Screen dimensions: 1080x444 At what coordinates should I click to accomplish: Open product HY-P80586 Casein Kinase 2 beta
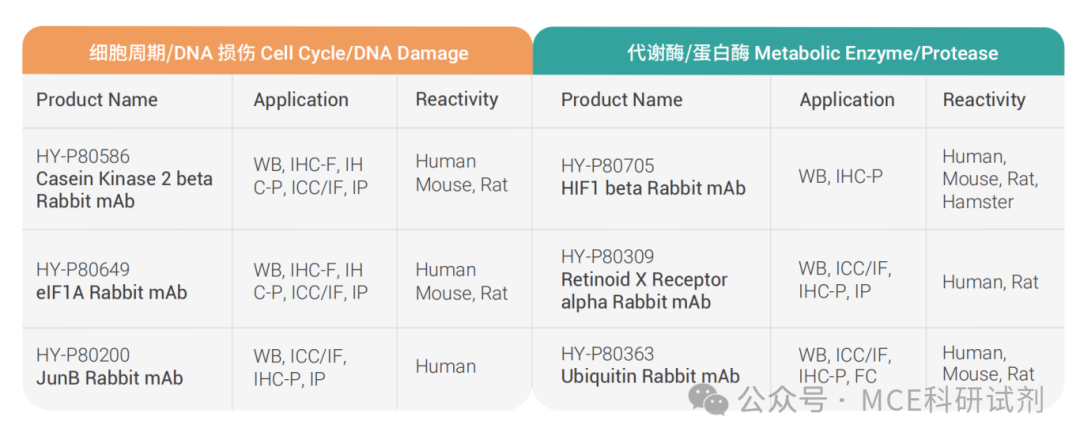(124, 179)
